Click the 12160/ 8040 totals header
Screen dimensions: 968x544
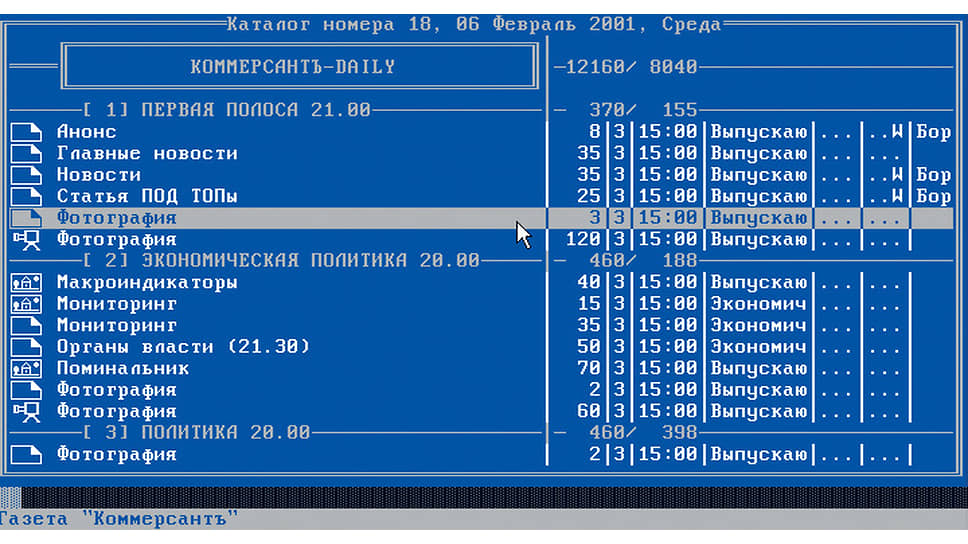coord(631,67)
